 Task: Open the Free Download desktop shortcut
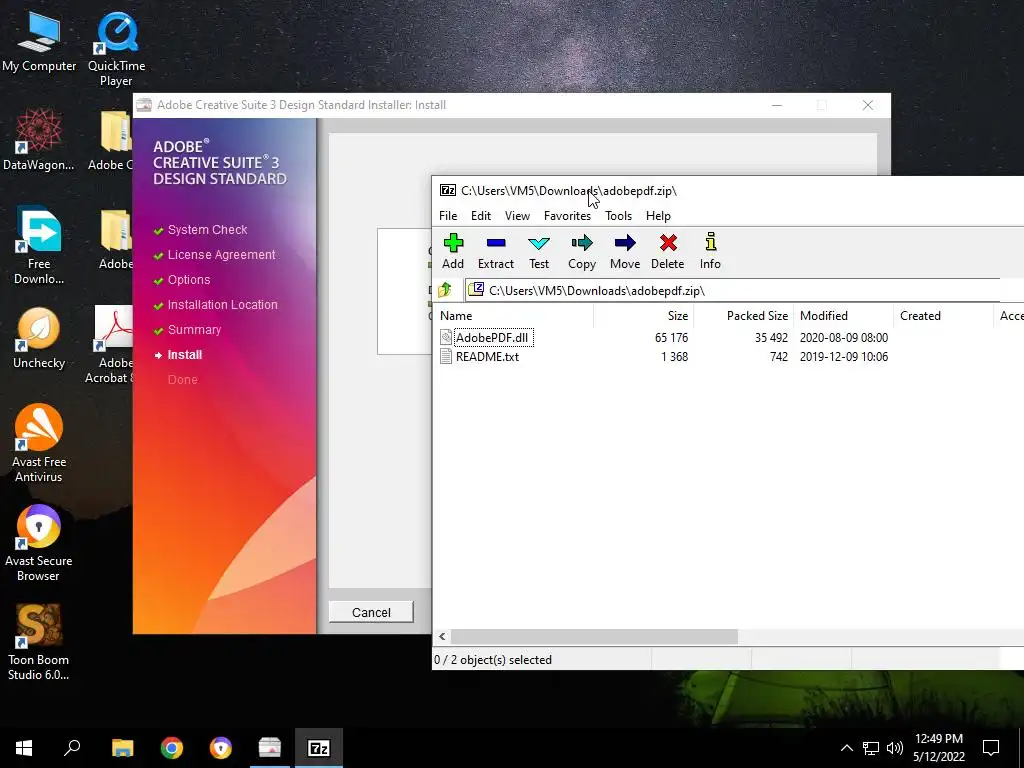pyautogui.click(x=39, y=246)
